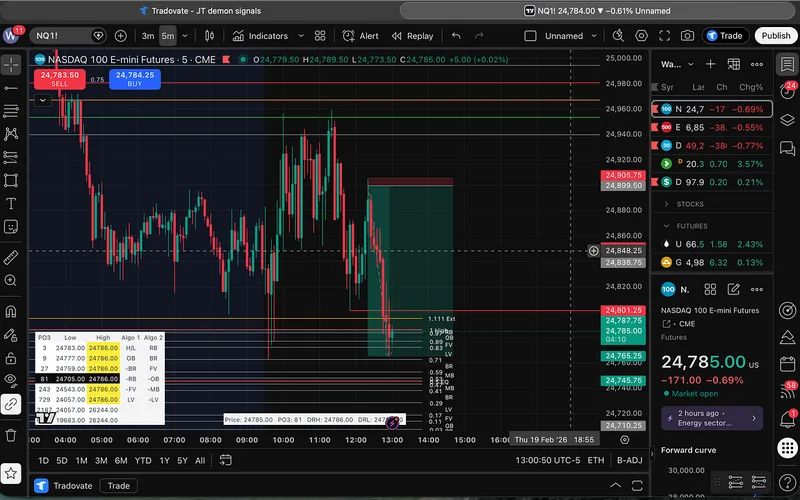Open chart settings hexagon icon

[x=641, y=36]
